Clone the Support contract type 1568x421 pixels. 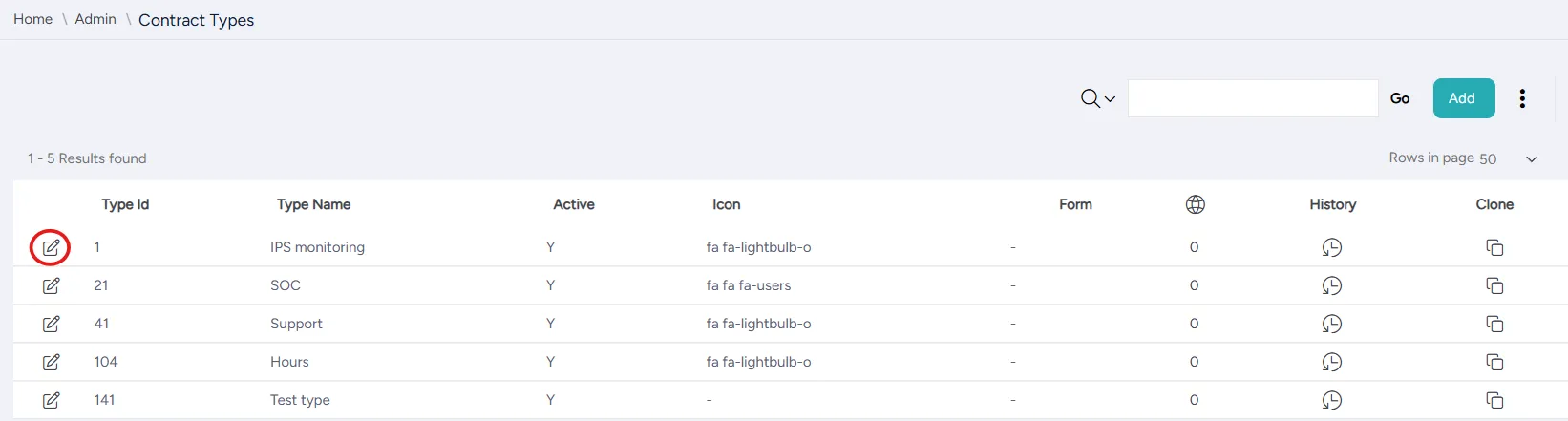pyautogui.click(x=1494, y=324)
